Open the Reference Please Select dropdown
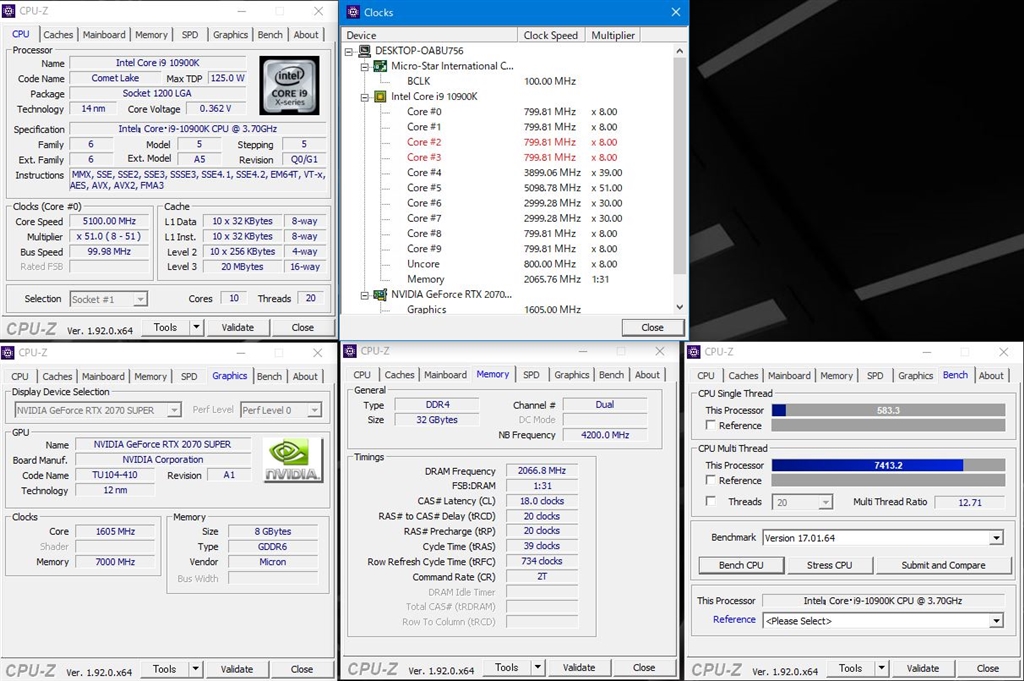This screenshot has width=1024, height=681. [x=996, y=621]
